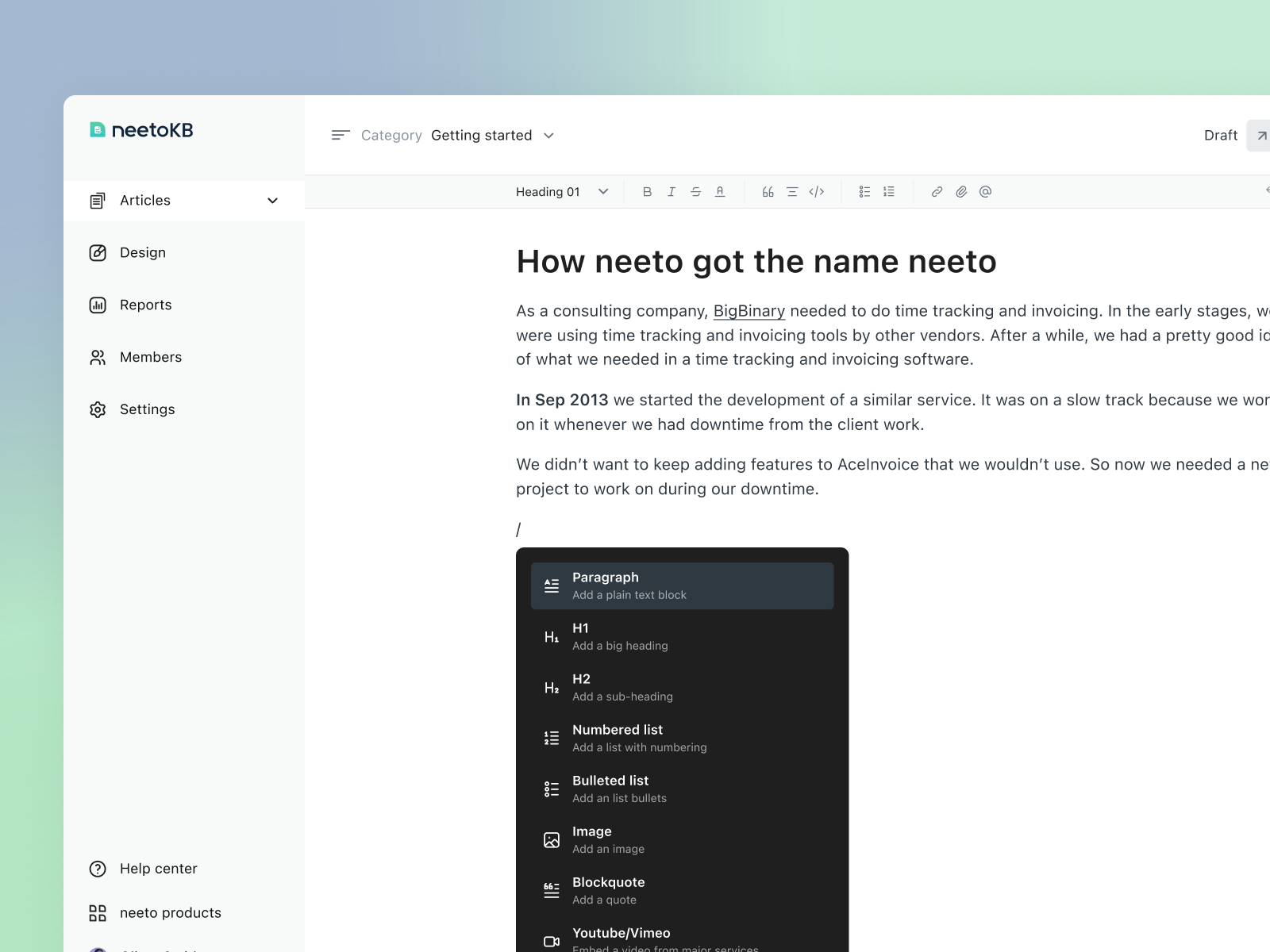Switch to the Reports section
The width and height of the screenshot is (1270, 952).
145,305
